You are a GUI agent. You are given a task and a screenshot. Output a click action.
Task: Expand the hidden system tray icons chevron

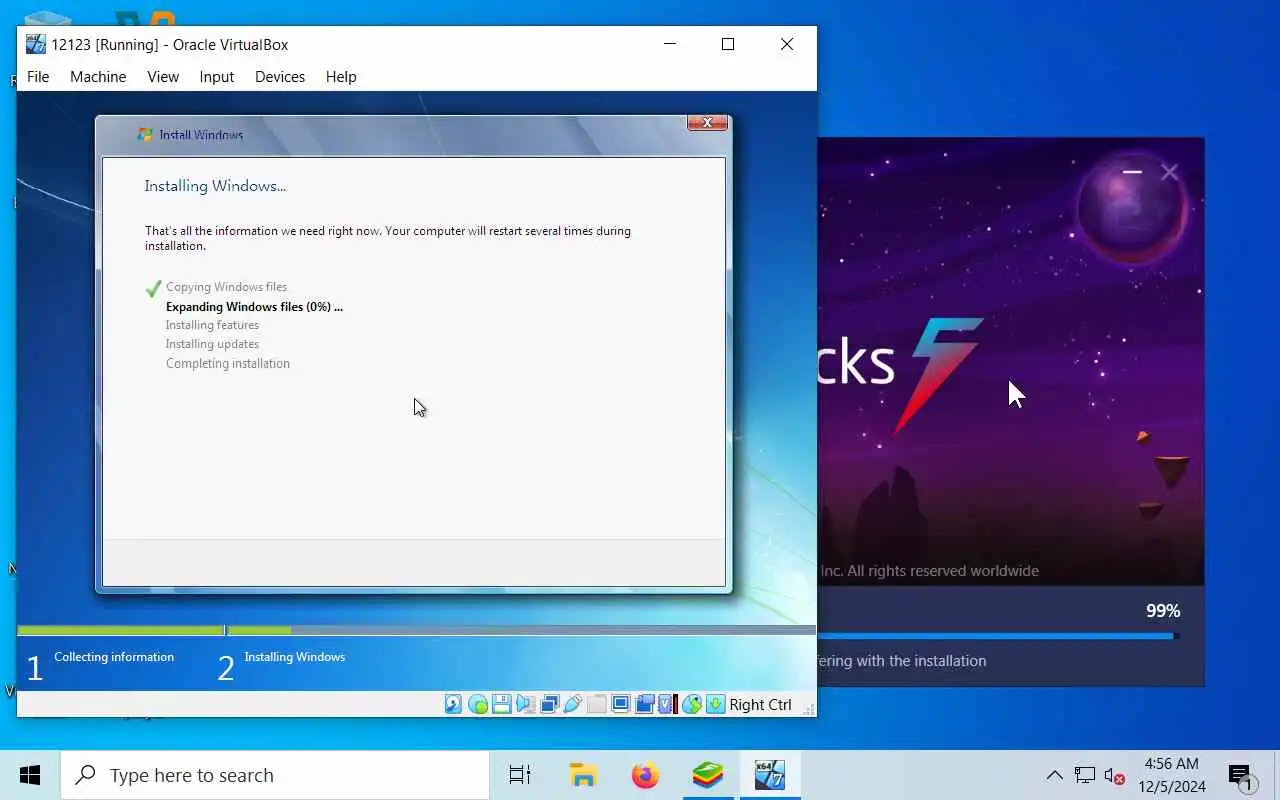coord(1054,775)
